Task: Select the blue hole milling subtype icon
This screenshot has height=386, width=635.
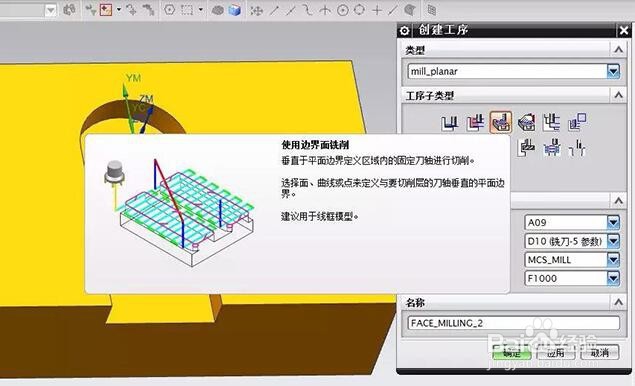Action: (552, 147)
